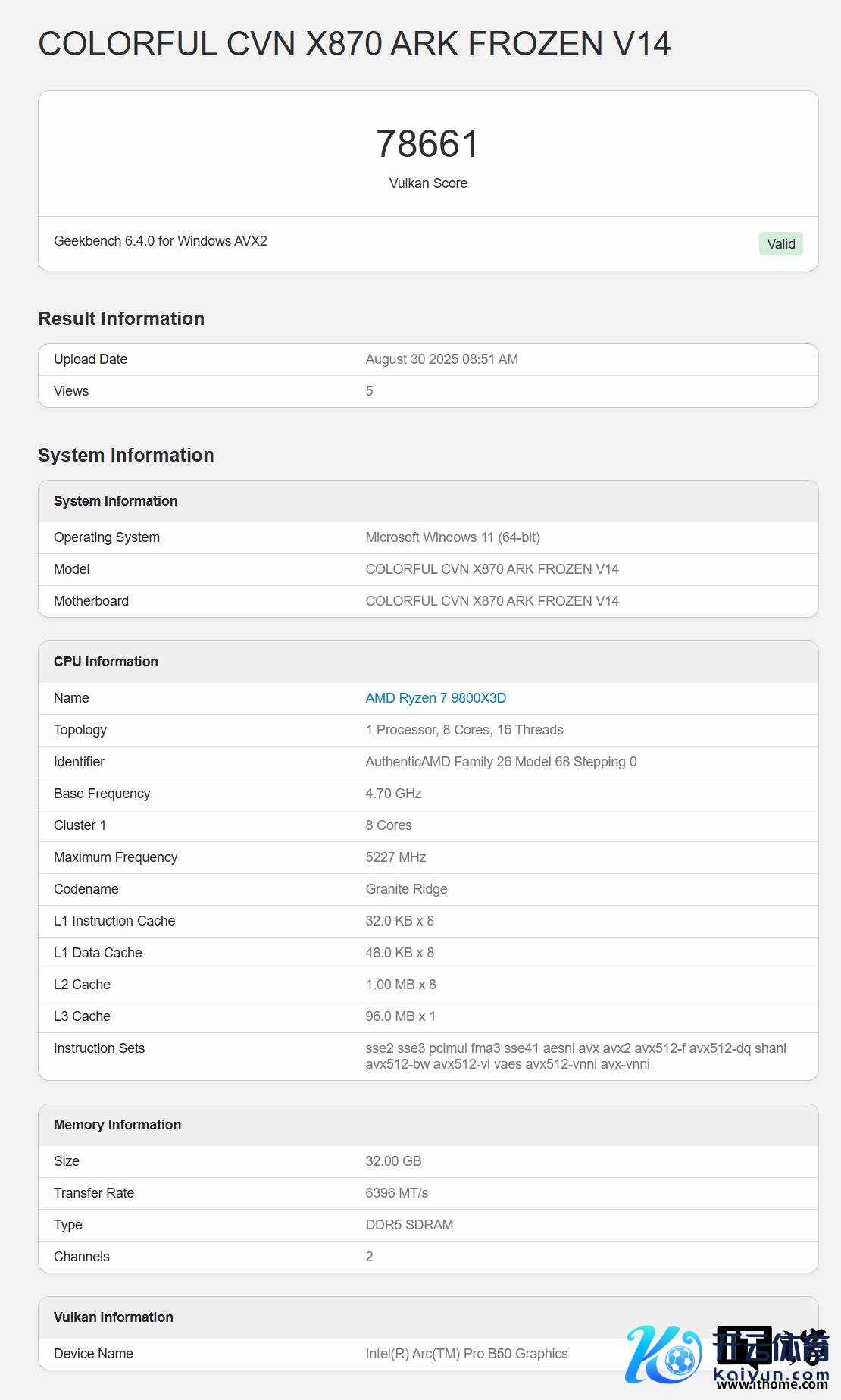Click the L3 Cache value 96.0 MB

click(400, 1016)
